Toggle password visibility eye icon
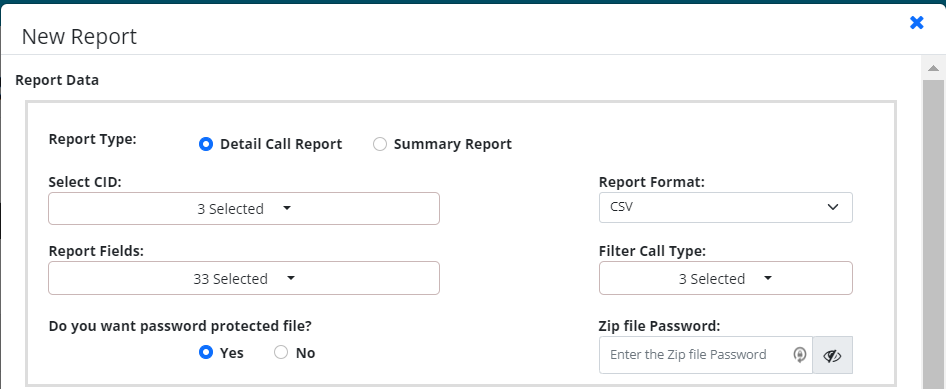The width and height of the screenshot is (946, 389). (833, 355)
